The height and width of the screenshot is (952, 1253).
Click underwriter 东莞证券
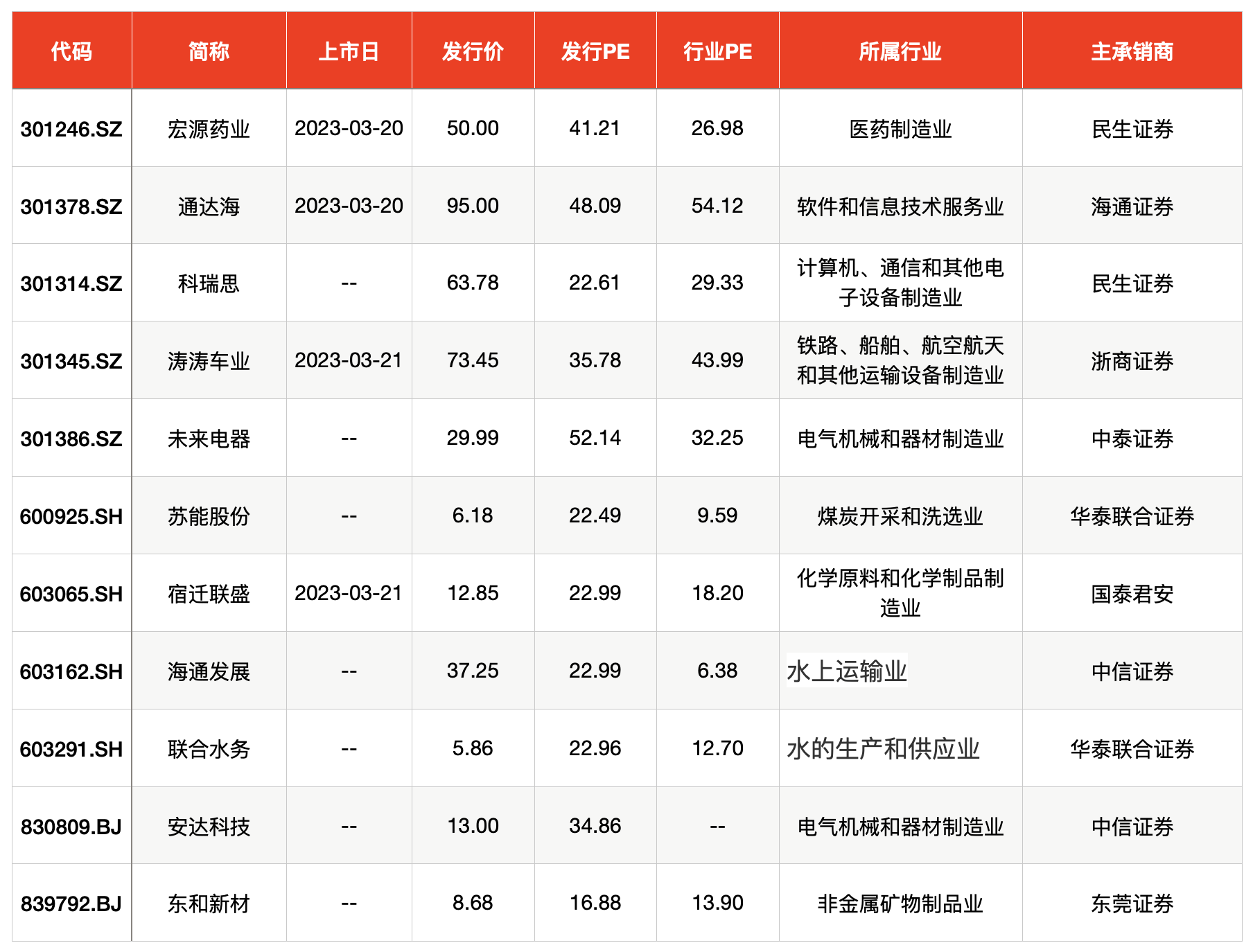[x=1132, y=903]
